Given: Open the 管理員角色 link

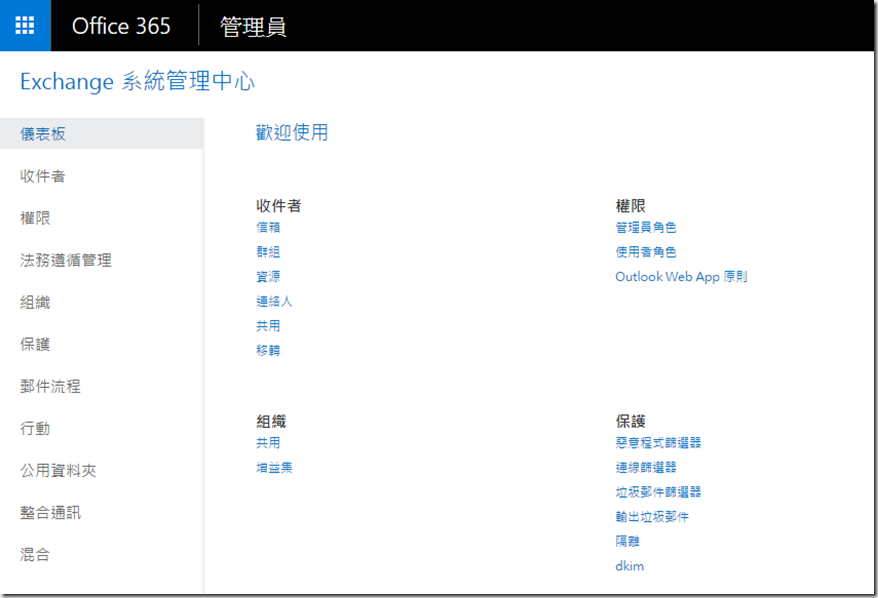Looking at the screenshot, I should click(x=646, y=227).
